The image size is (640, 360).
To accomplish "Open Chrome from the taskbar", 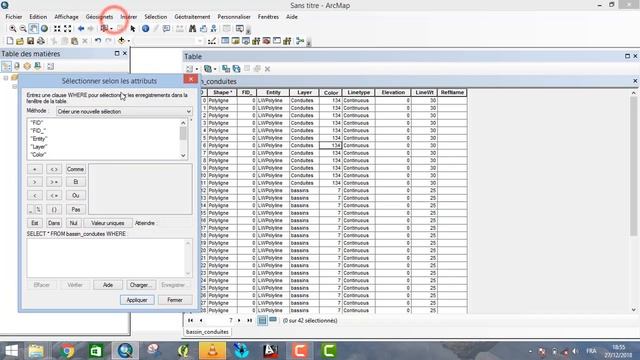I will pos(68,351).
